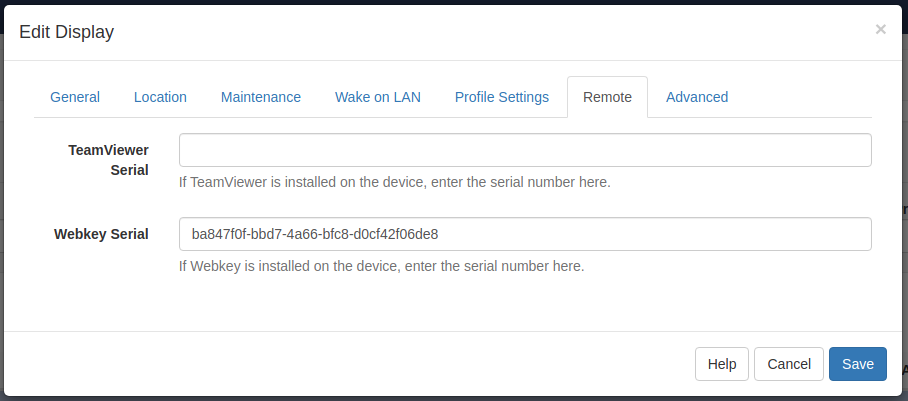This screenshot has width=908, height=401.
Task: Open the Location tab
Action: coord(160,97)
